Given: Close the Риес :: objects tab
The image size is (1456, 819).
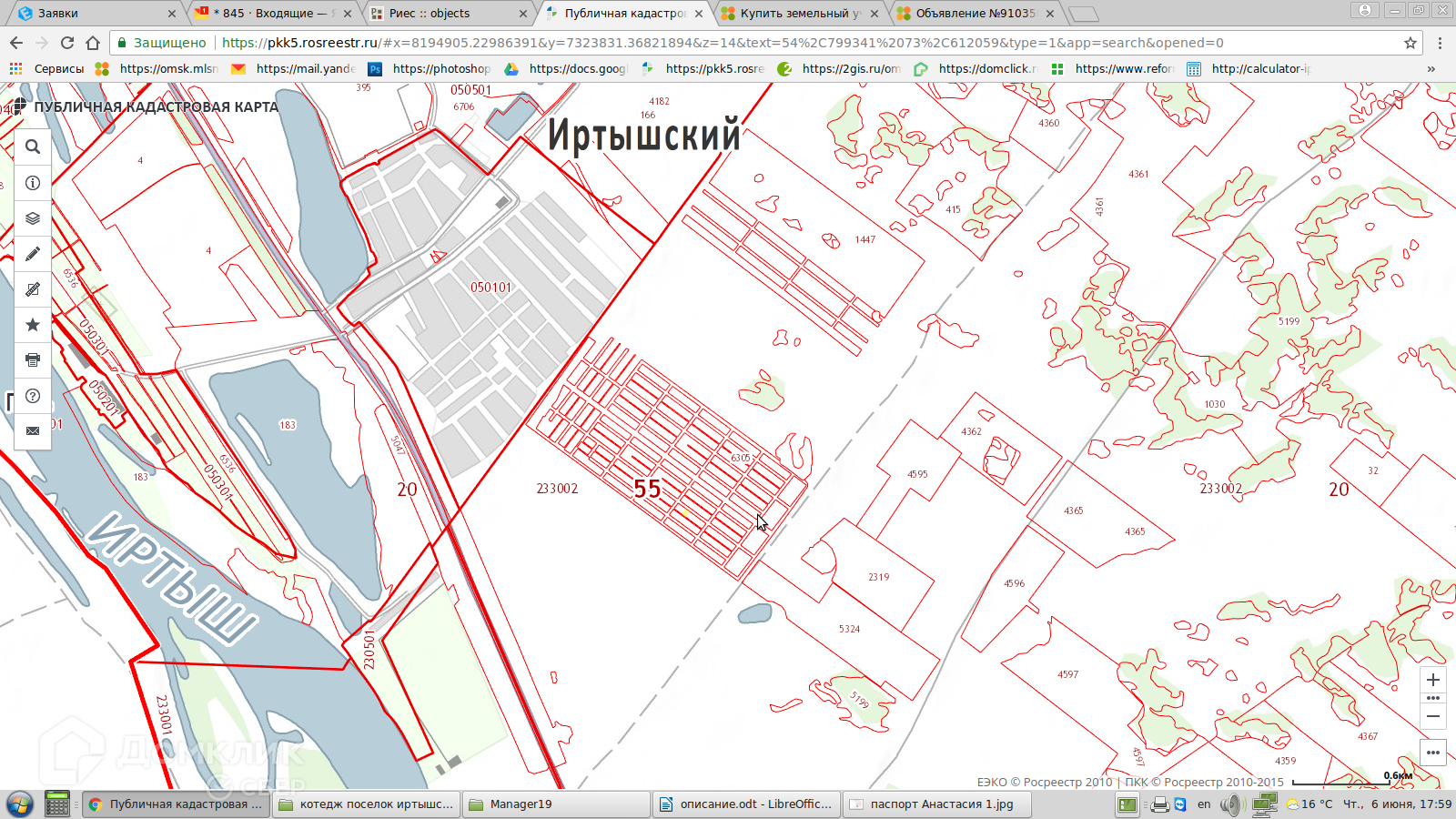Looking at the screenshot, I should pos(523,14).
